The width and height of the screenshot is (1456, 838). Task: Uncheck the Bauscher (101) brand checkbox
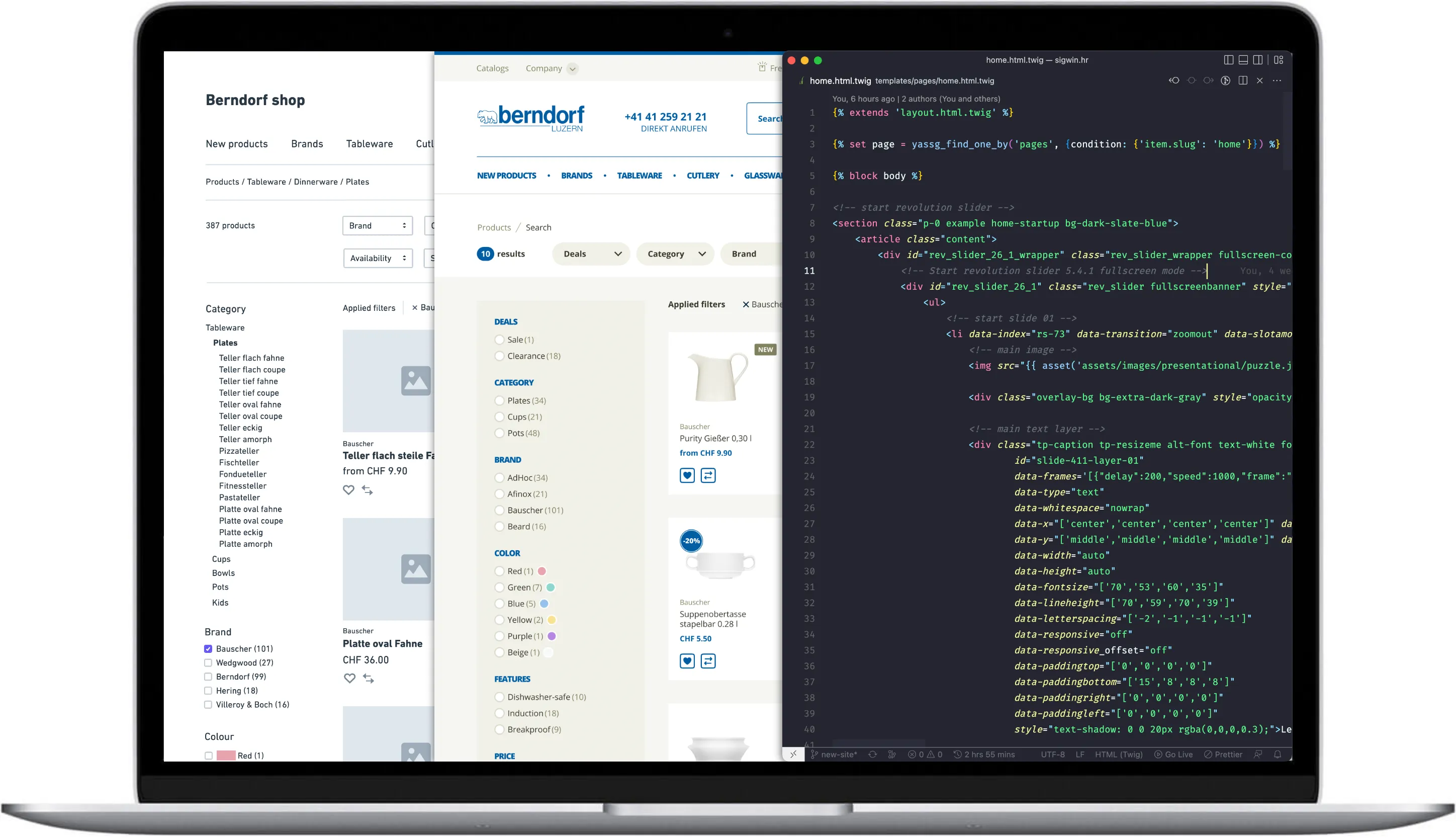click(208, 649)
